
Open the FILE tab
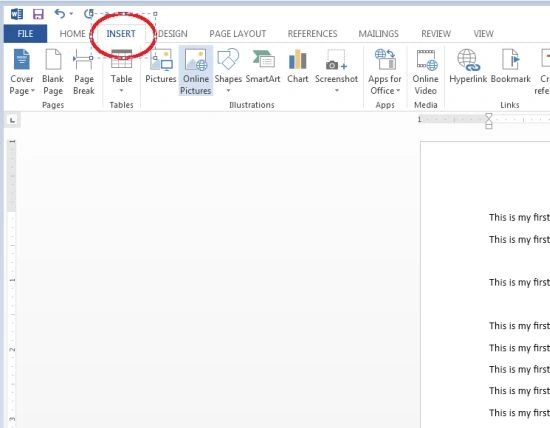pyautogui.click(x=25, y=34)
